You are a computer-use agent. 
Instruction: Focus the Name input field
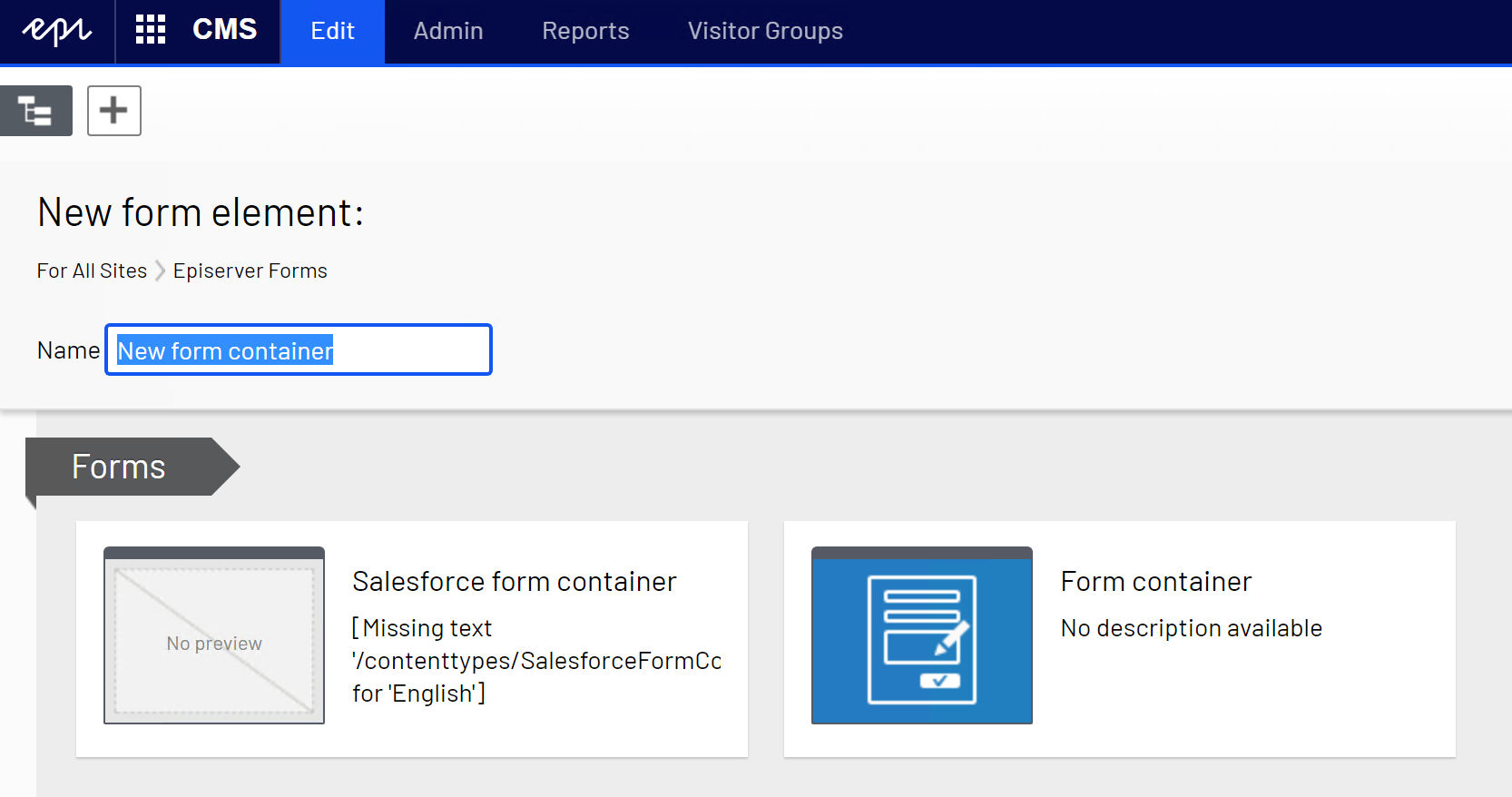298,349
